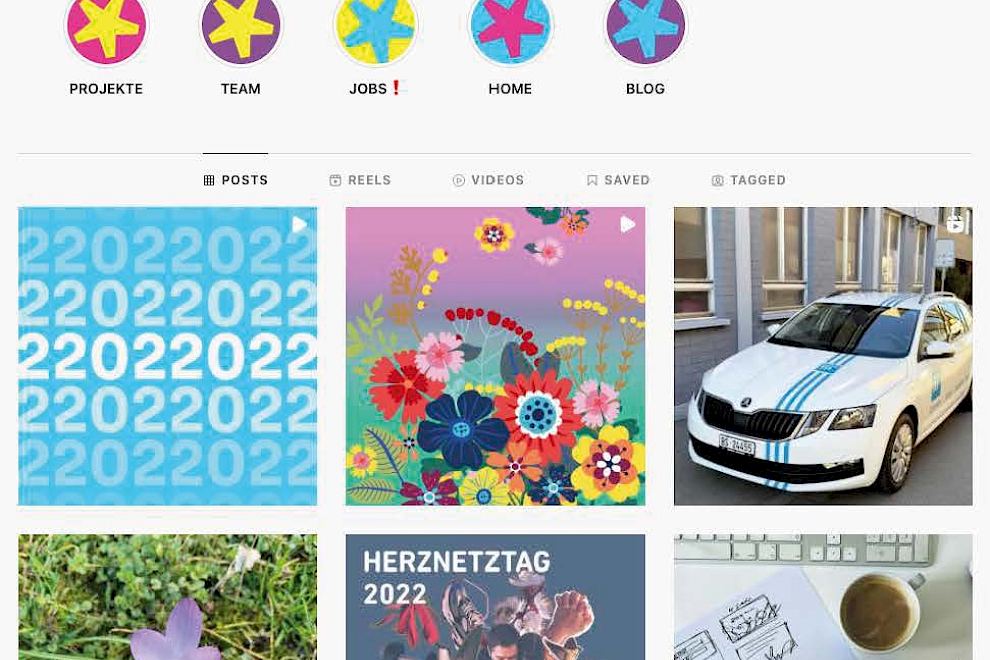Switch to the VIDEOS tab
The height and width of the screenshot is (660, 990).
tap(489, 180)
